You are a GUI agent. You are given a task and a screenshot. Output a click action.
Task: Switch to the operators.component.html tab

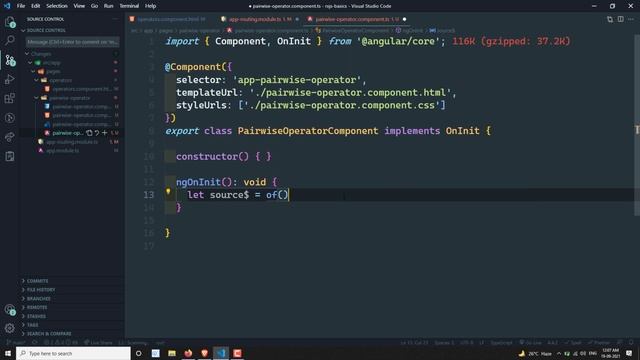pos(171,19)
